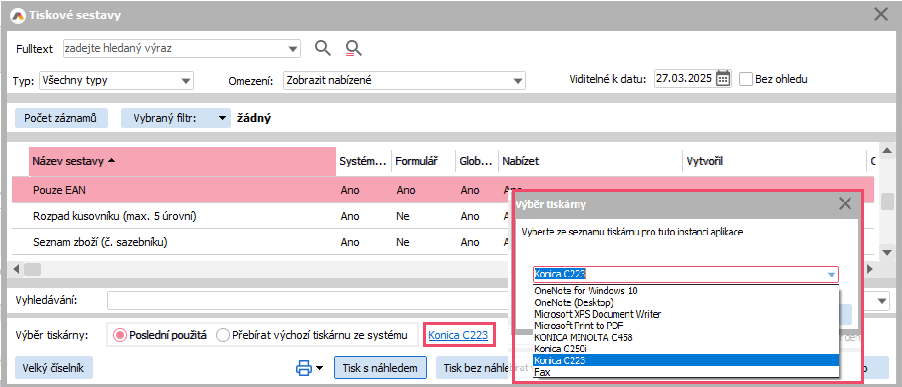Click the Vytvořil column header
902x387 pixels.
coord(775,162)
